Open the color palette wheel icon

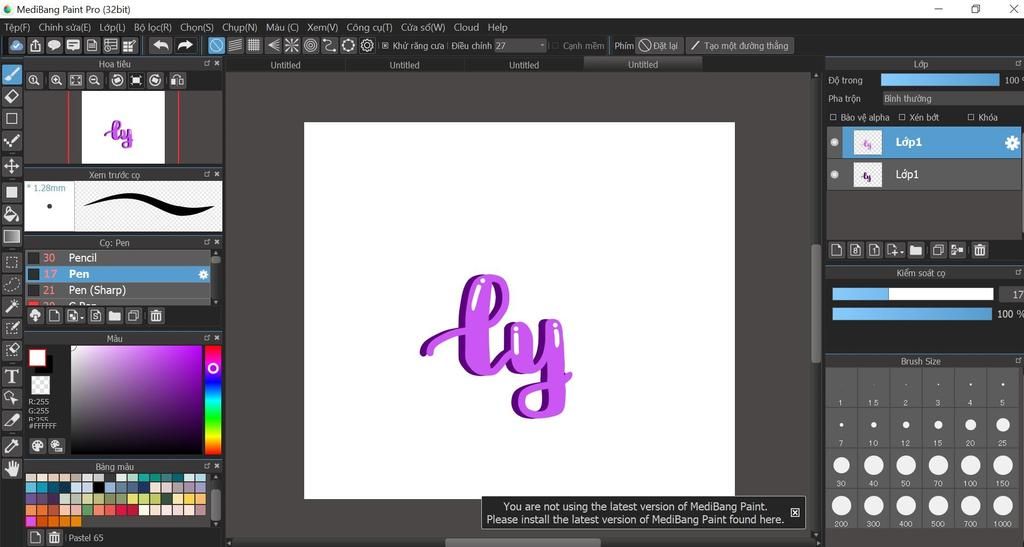coord(38,446)
